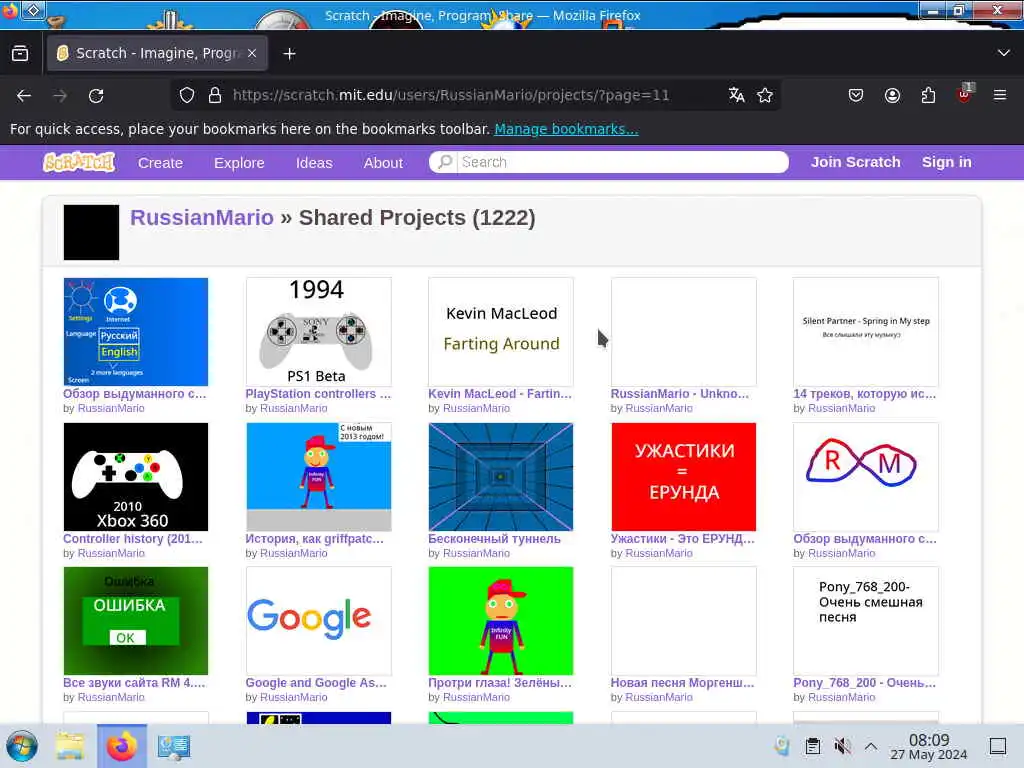1024x768 pixels.
Task: Open the extensions puzzle icon
Action: 928,95
